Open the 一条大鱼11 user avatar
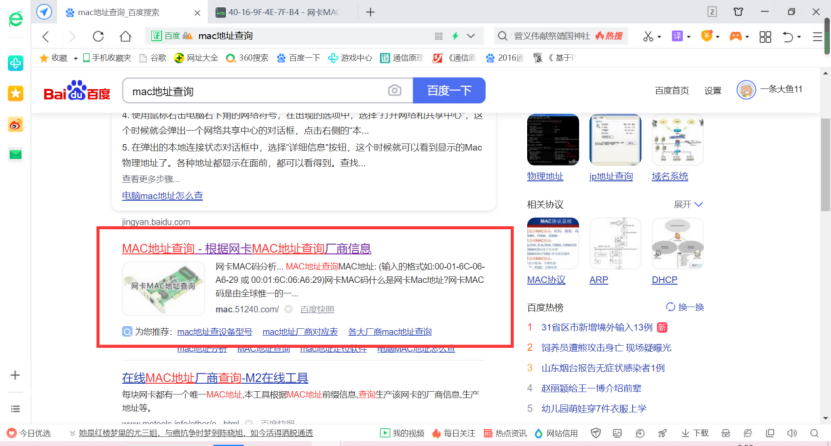The image size is (831, 446). (x=746, y=90)
